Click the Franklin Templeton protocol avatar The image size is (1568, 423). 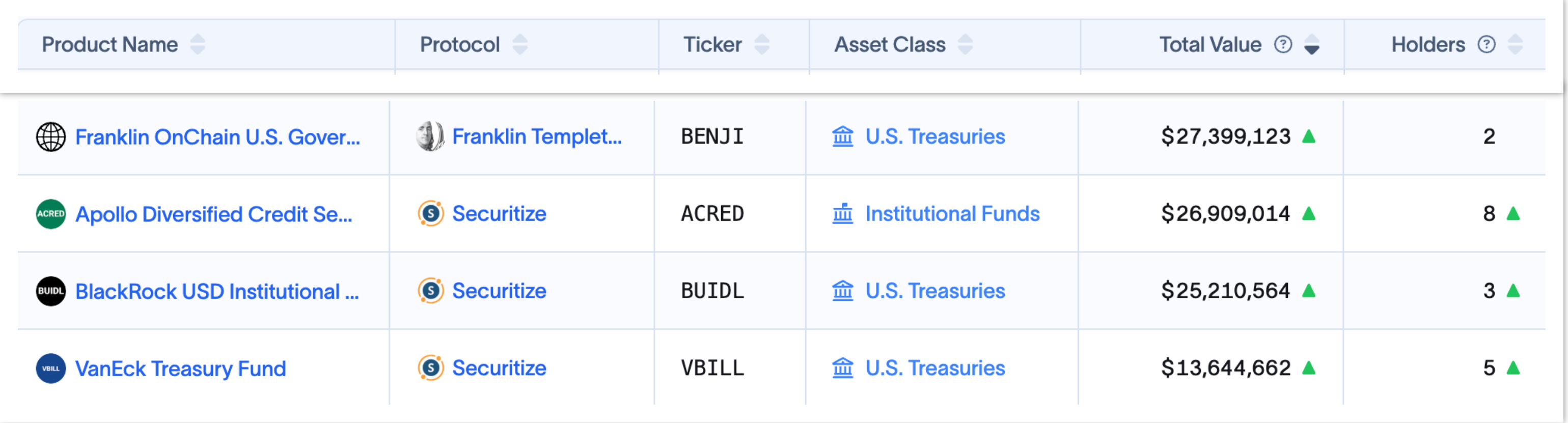pyautogui.click(x=430, y=136)
